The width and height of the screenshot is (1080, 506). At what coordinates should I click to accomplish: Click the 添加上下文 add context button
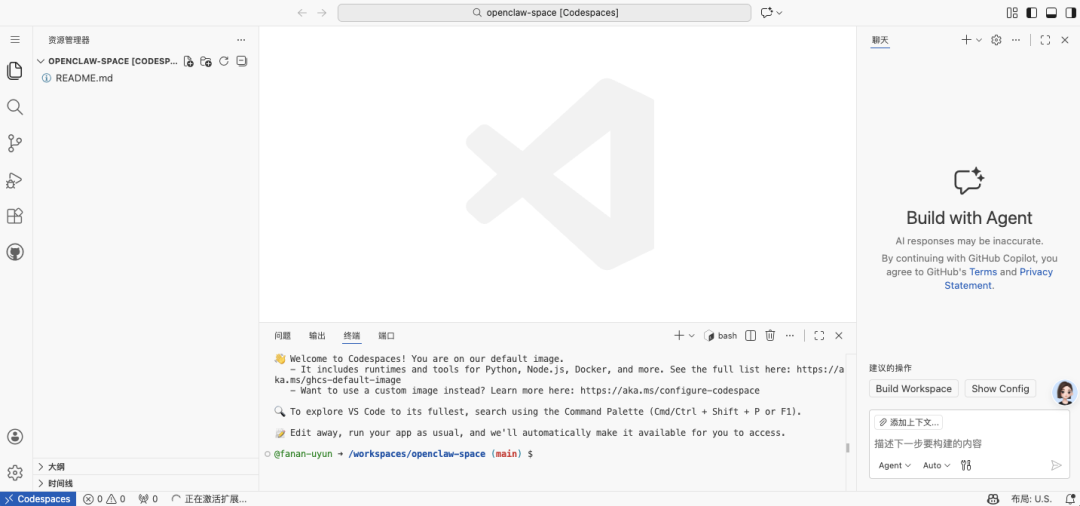coord(908,422)
